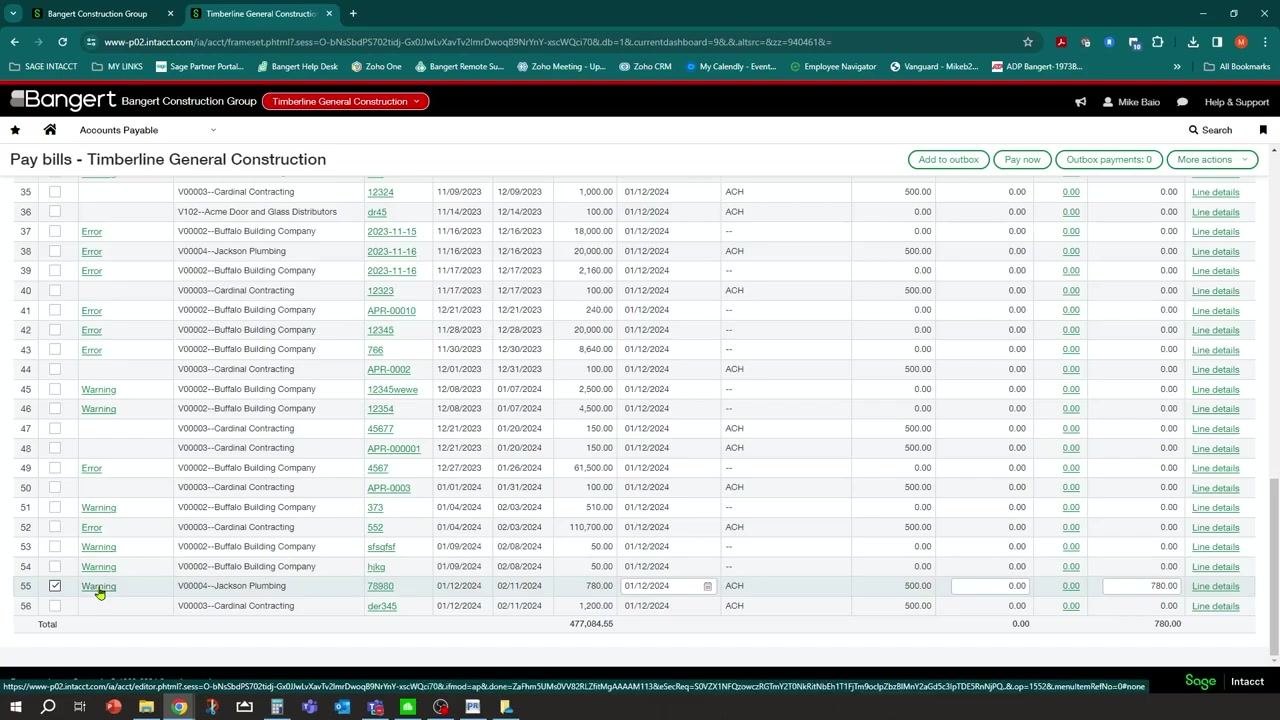
Task: Select the checkbox for row 50
Action: [55, 488]
